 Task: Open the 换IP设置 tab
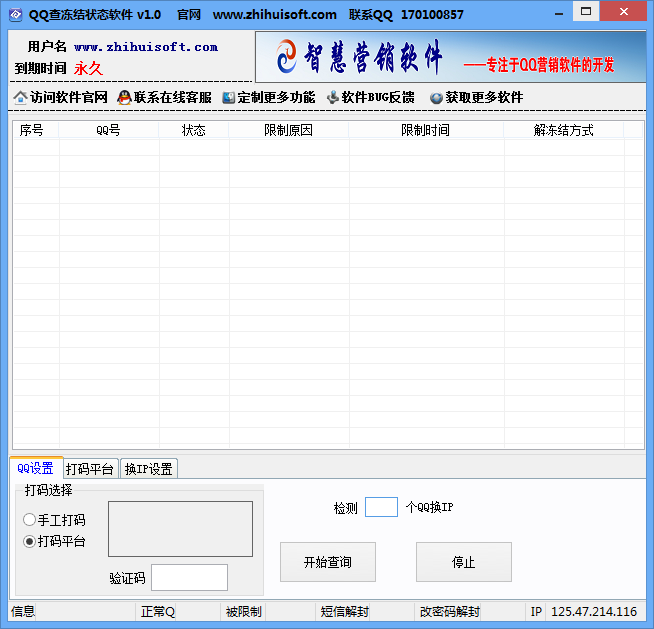coord(148,469)
